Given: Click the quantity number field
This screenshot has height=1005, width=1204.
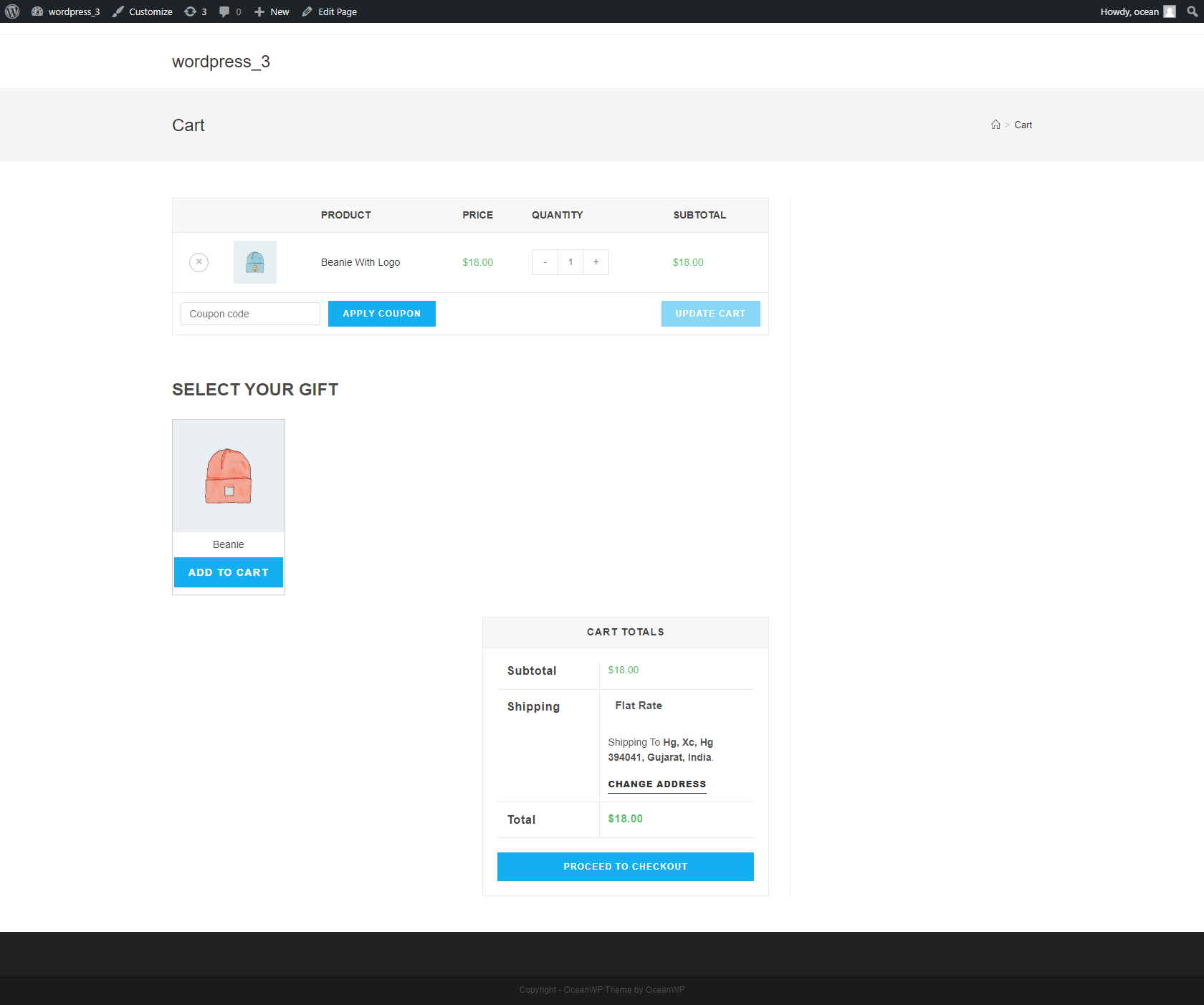Looking at the screenshot, I should click(570, 262).
